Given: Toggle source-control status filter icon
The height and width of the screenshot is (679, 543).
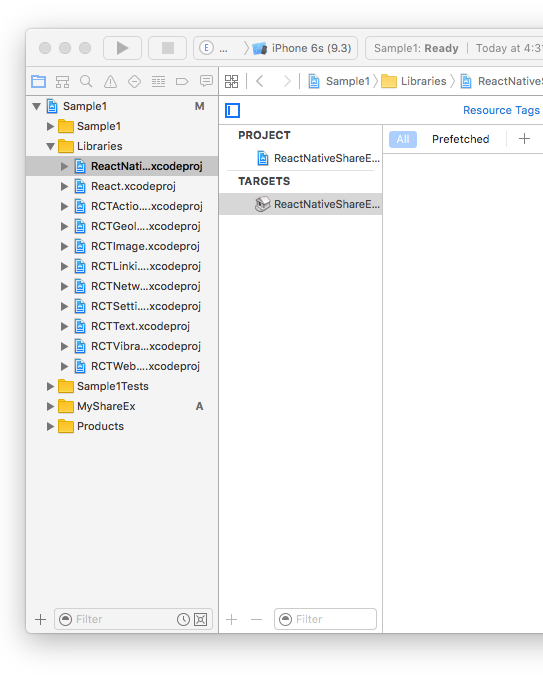Looking at the screenshot, I should pos(200,619).
